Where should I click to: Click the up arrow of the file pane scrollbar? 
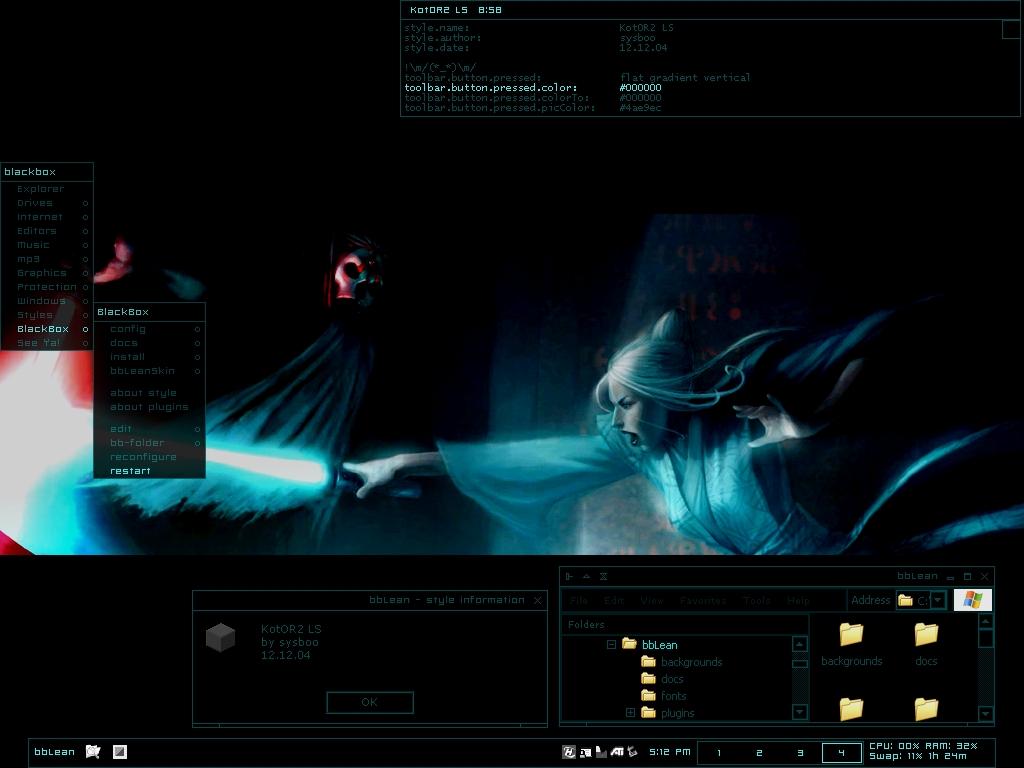coord(985,621)
